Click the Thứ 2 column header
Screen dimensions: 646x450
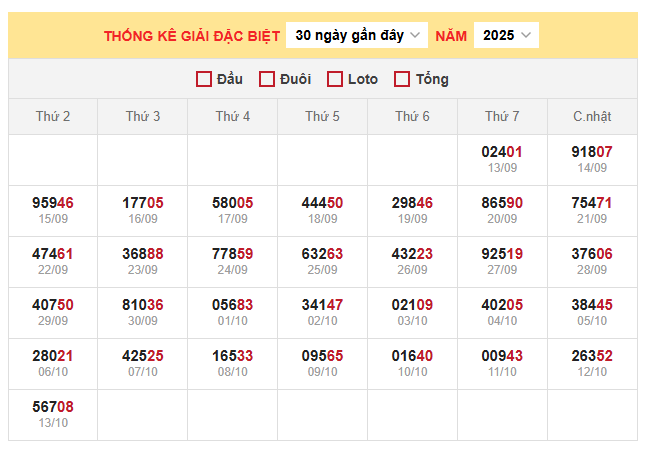[53, 117]
